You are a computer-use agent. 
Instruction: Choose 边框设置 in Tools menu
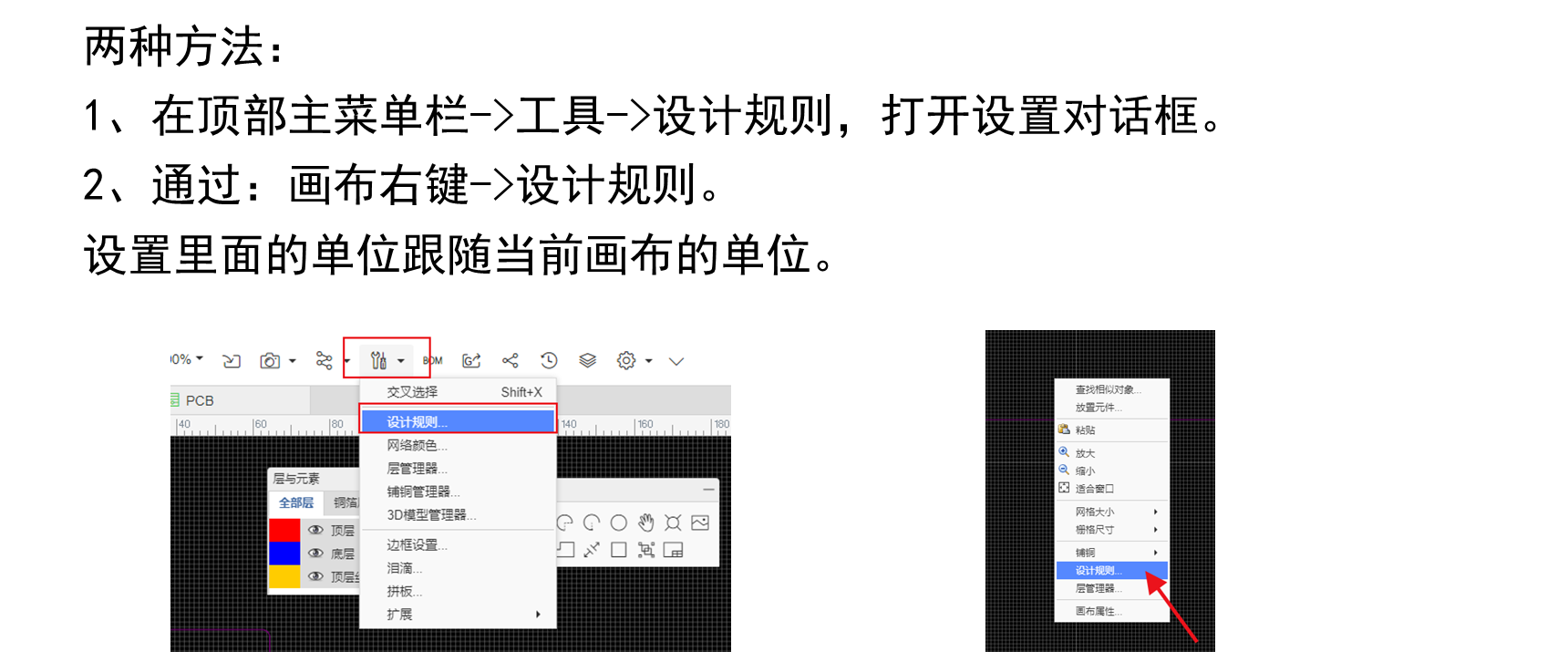(x=459, y=545)
